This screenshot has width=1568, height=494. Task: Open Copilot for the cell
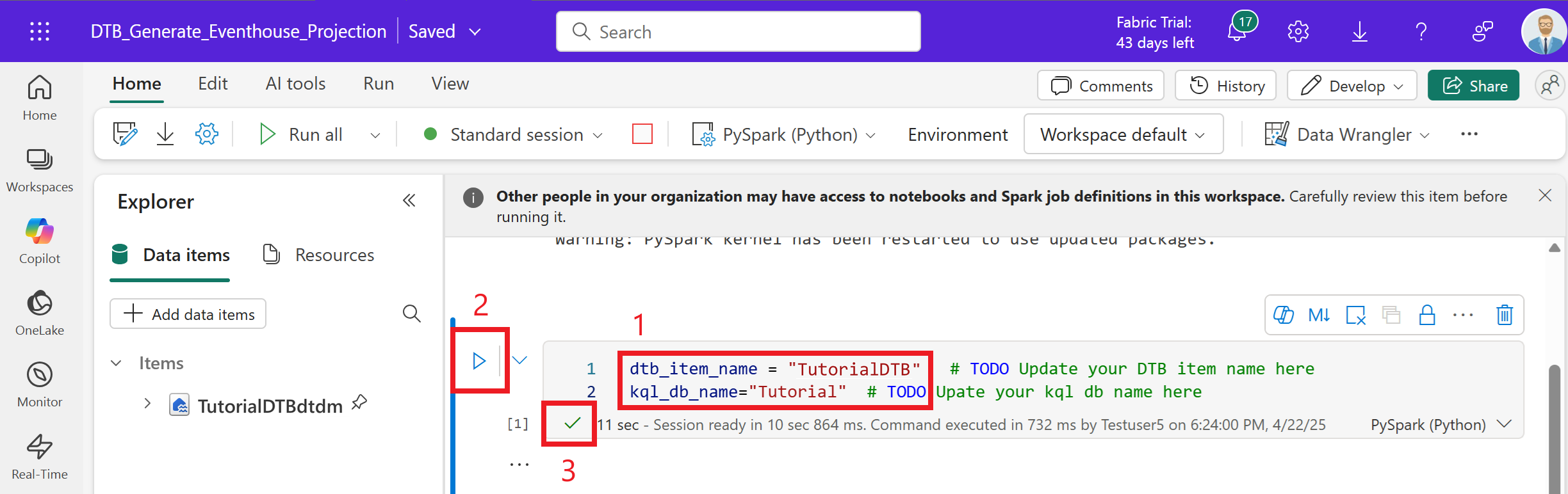[x=1284, y=315]
